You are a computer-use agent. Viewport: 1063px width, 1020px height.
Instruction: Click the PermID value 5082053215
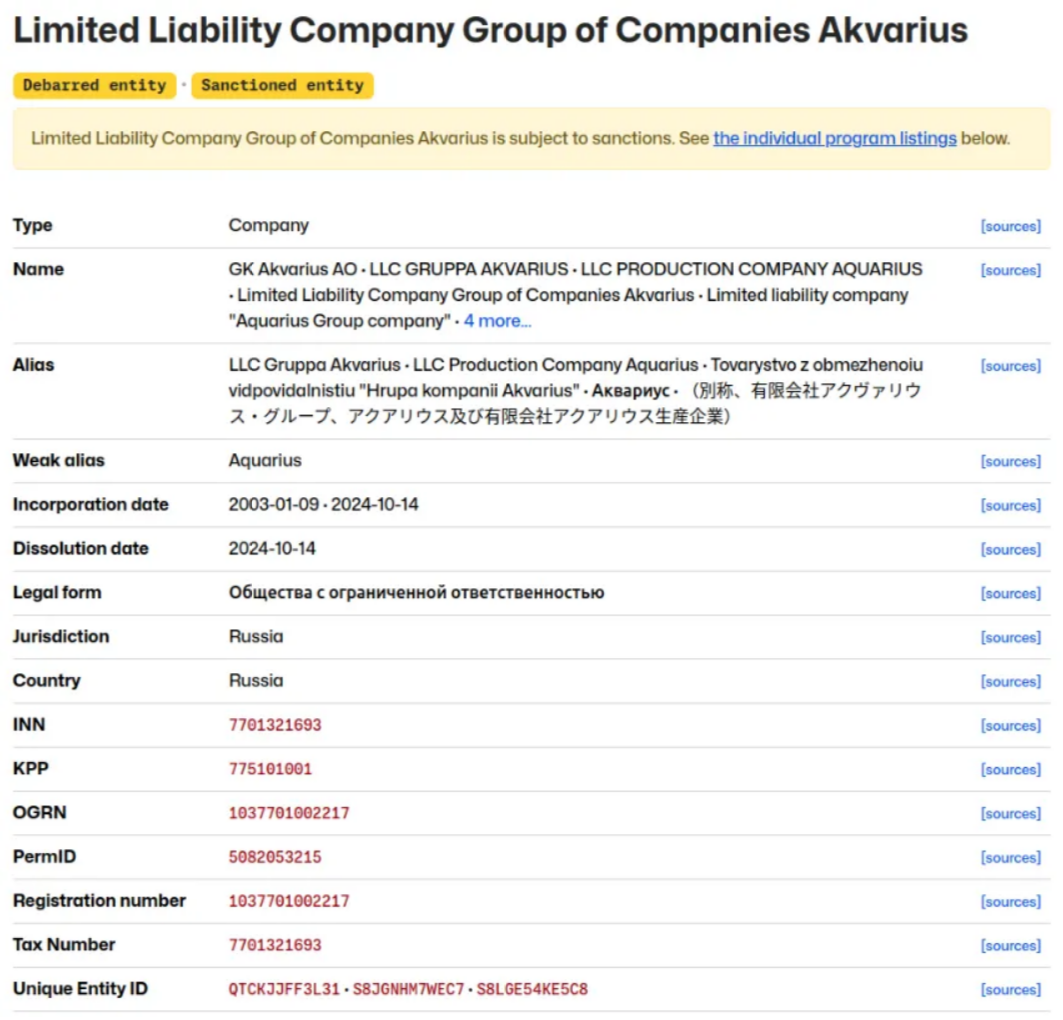click(x=275, y=857)
